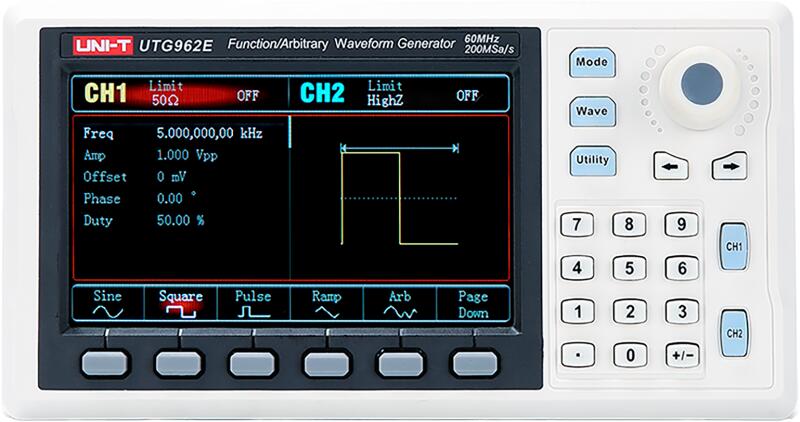Click the rotary adjustment knob

click(702, 81)
